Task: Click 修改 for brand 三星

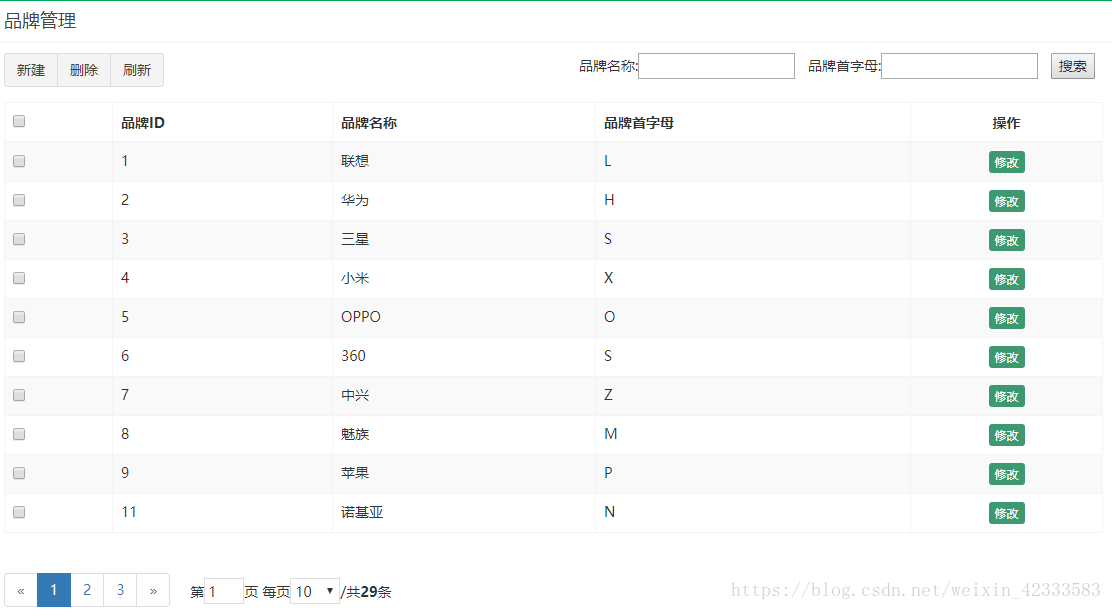Action: pyautogui.click(x=1006, y=240)
